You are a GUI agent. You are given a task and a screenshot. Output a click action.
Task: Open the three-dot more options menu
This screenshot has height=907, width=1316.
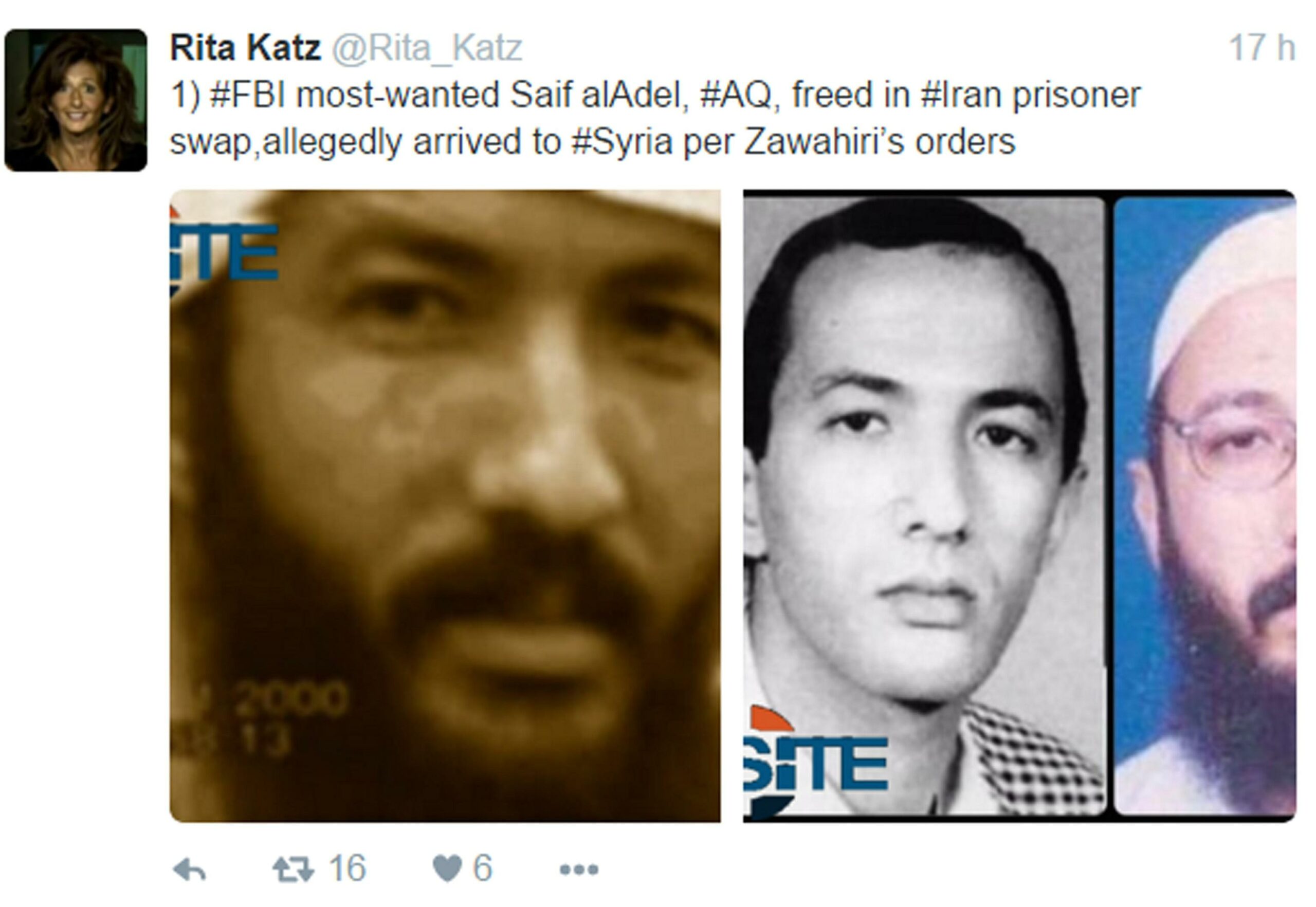579,869
